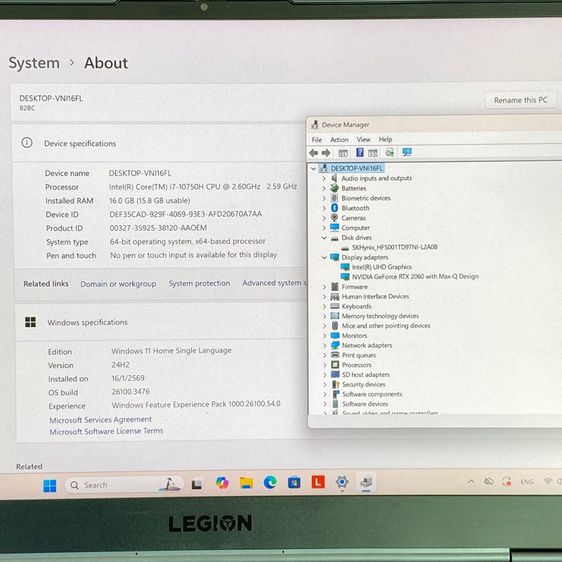This screenshot has height=562, width=562.
Task: Select Mice and other pointing devices
Action: [x=386, y=326]
